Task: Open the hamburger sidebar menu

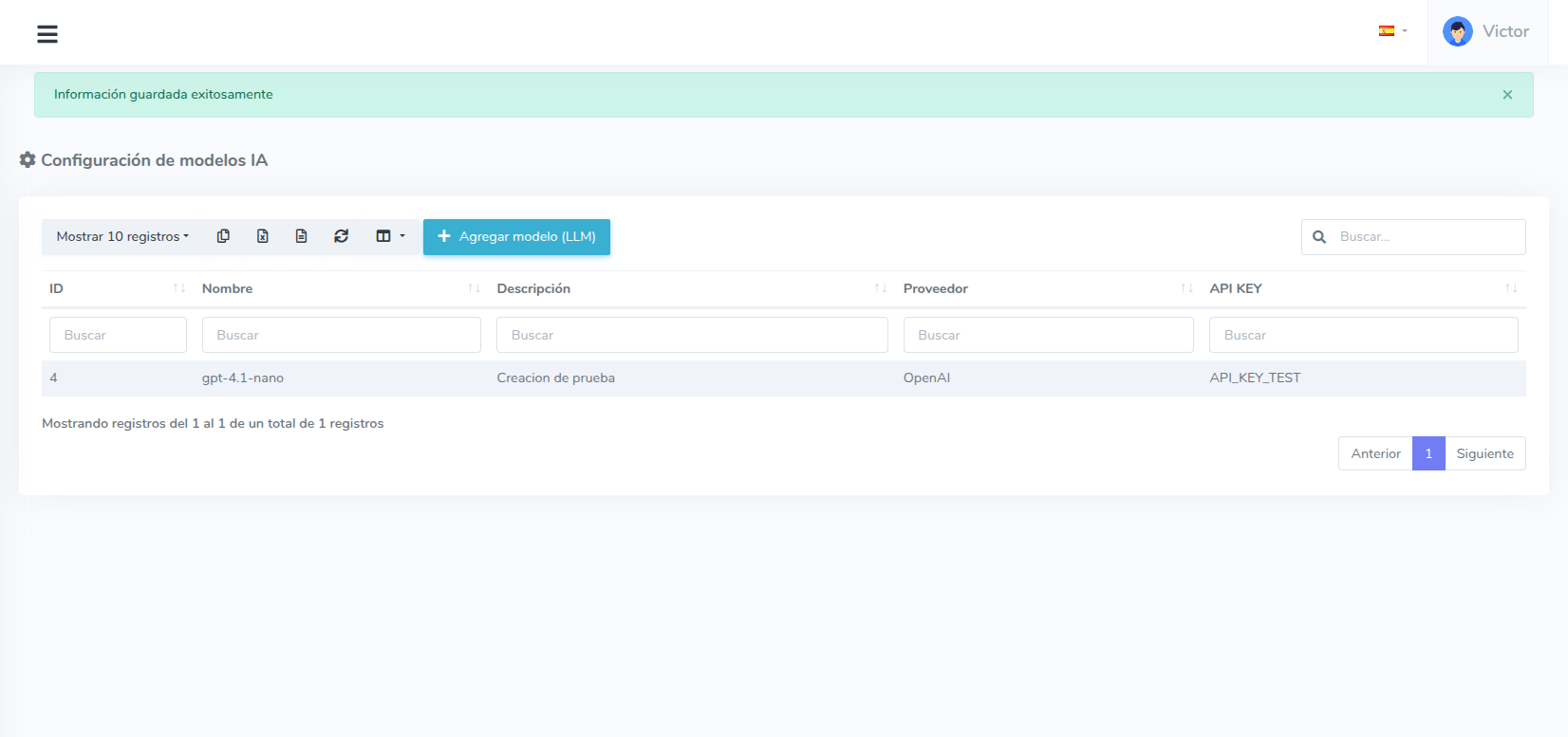Action: [47, 34]
